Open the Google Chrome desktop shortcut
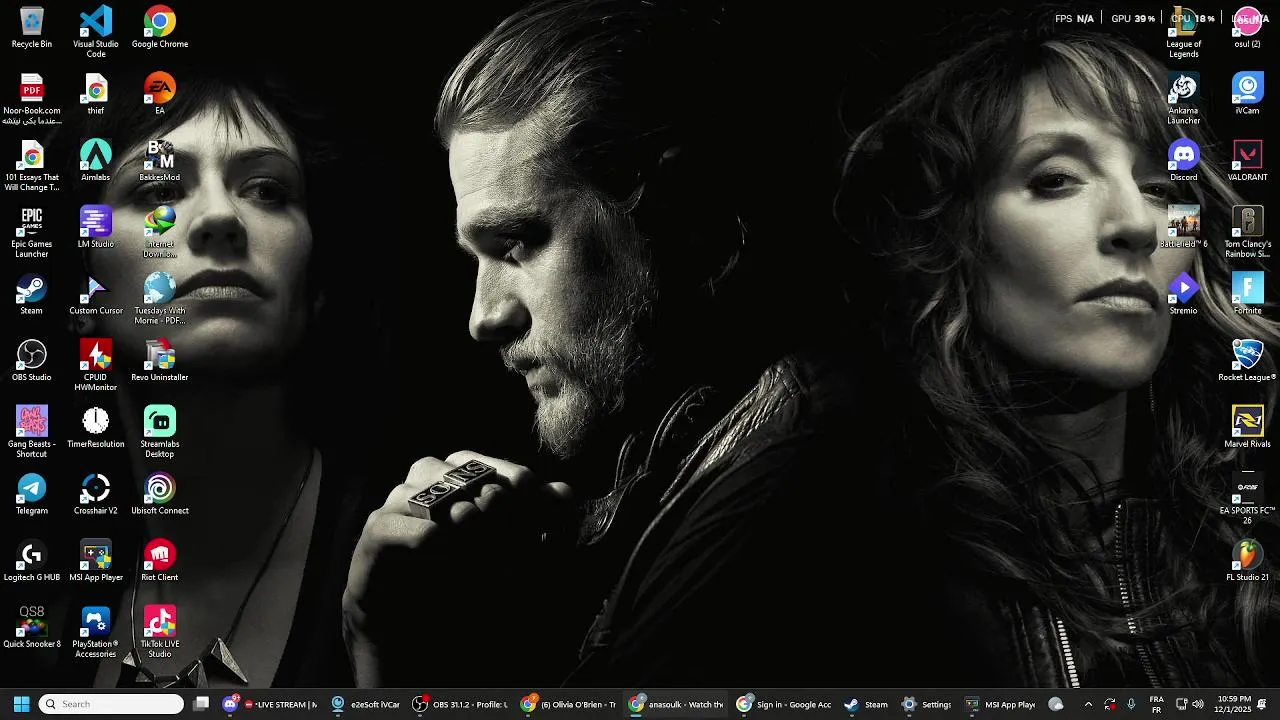Image resolution: width=1280 pixels, height=720 pixels. pyautogui.click(x=160, y=27)
